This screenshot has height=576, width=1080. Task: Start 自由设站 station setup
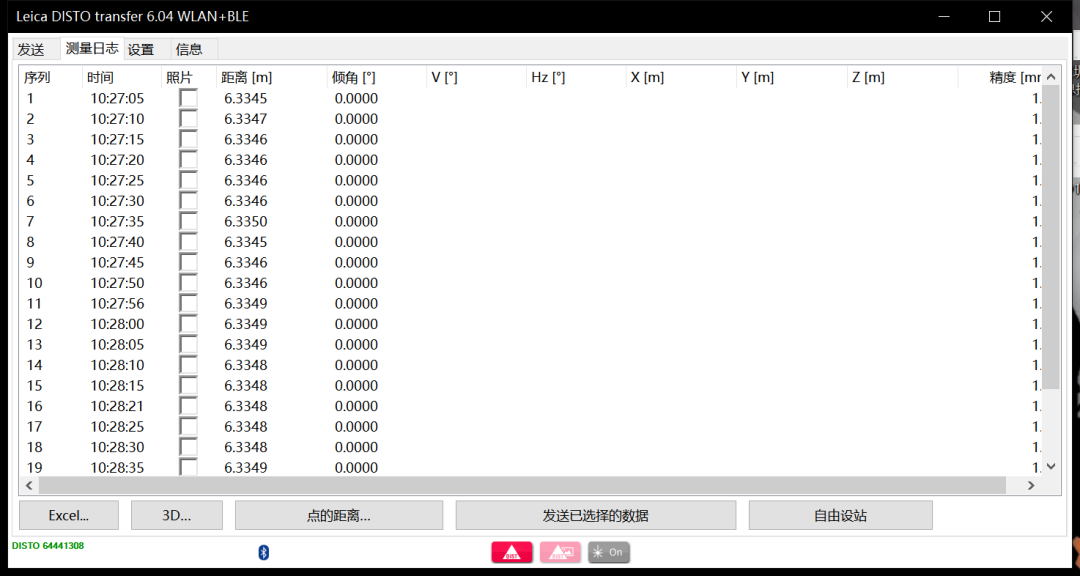pyautogui.click(x=840, y=515)
